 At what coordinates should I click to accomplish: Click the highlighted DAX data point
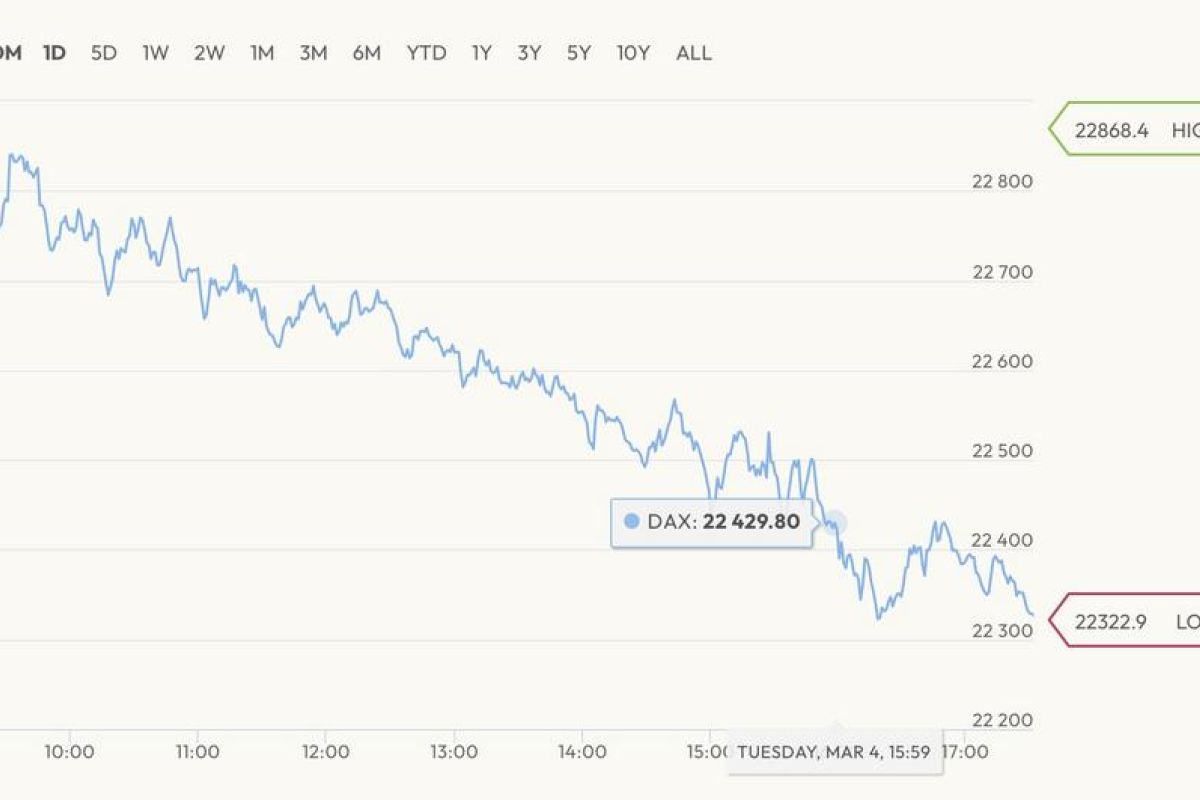coord(834,522)
